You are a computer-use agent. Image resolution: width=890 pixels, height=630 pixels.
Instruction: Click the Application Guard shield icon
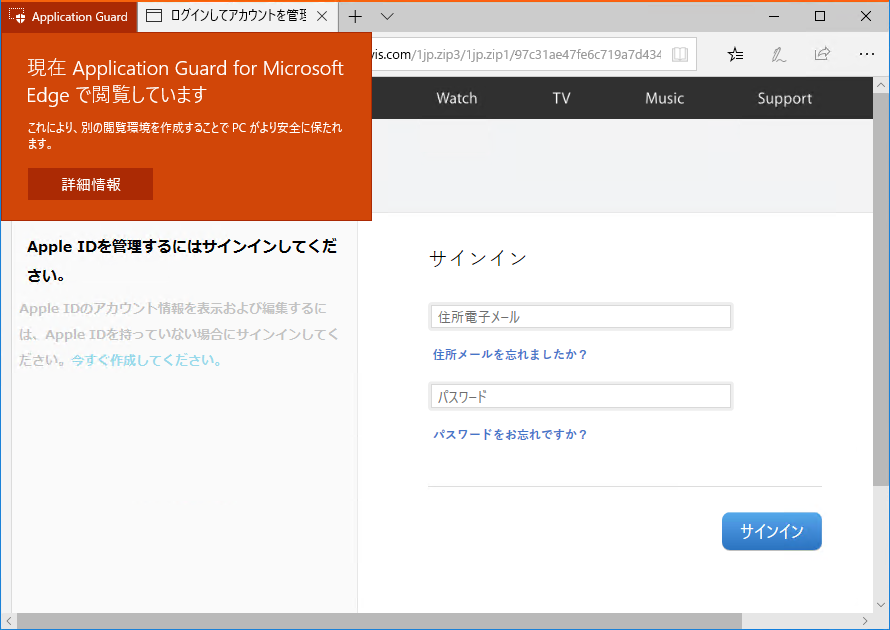click(x=17, y=16)
